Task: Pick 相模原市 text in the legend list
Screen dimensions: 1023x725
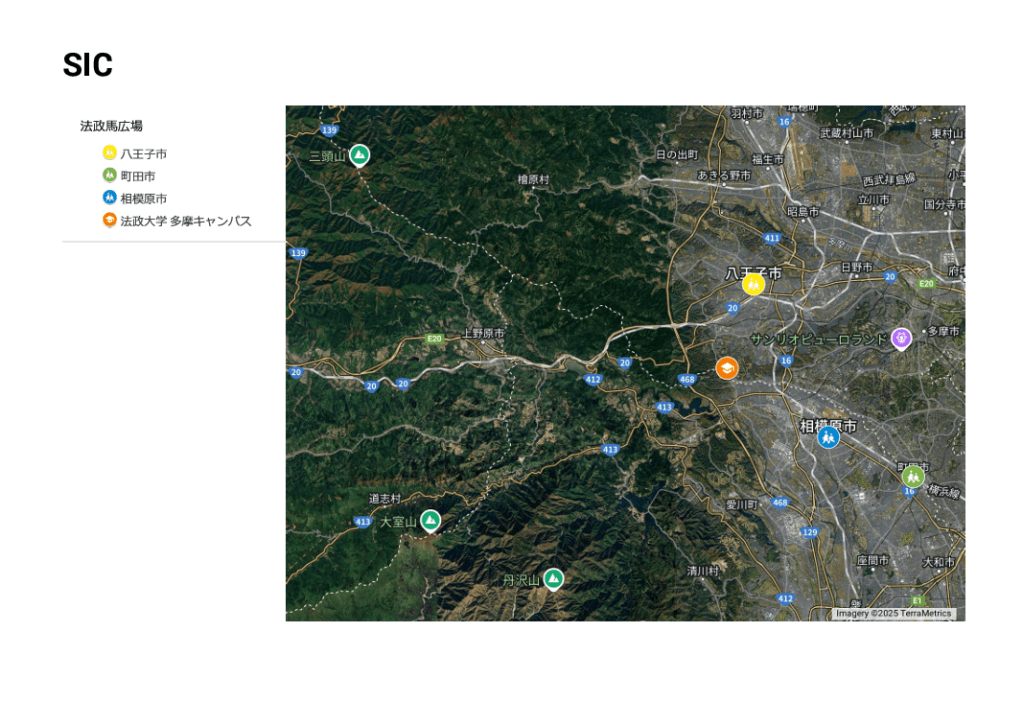Action: [143, 199]
